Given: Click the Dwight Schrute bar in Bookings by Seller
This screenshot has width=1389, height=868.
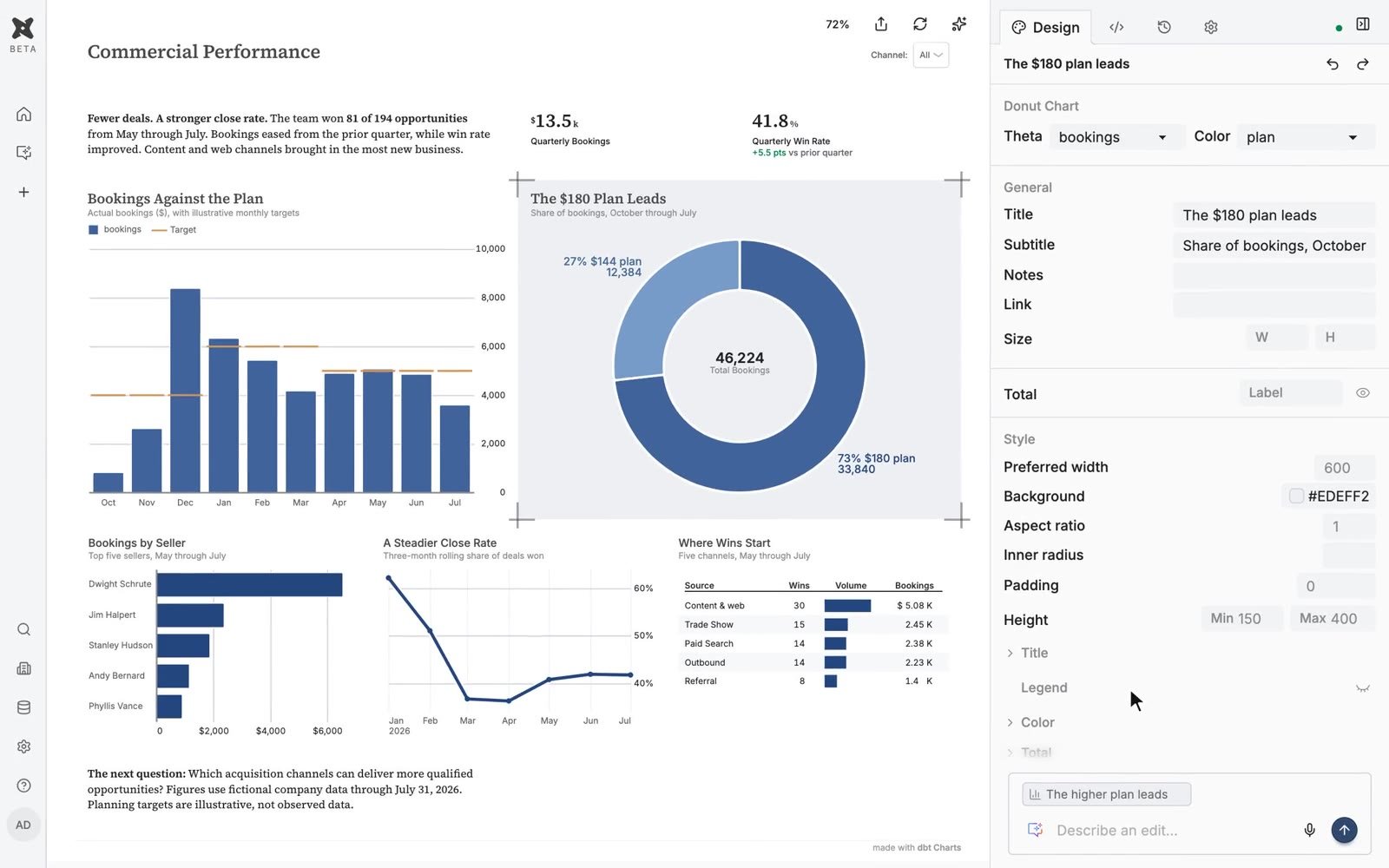Looking at the screenshot, I should (249, 585).
